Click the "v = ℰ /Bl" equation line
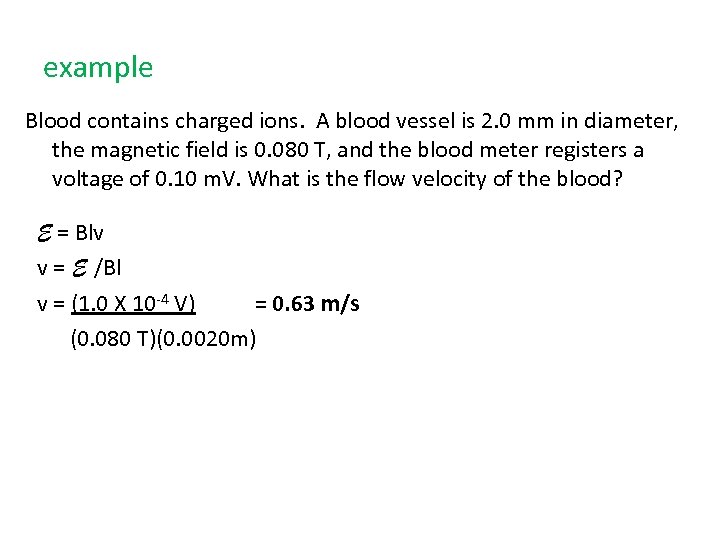Image resolution: width=720 pixels, height=540 pixels. point(79,269)
